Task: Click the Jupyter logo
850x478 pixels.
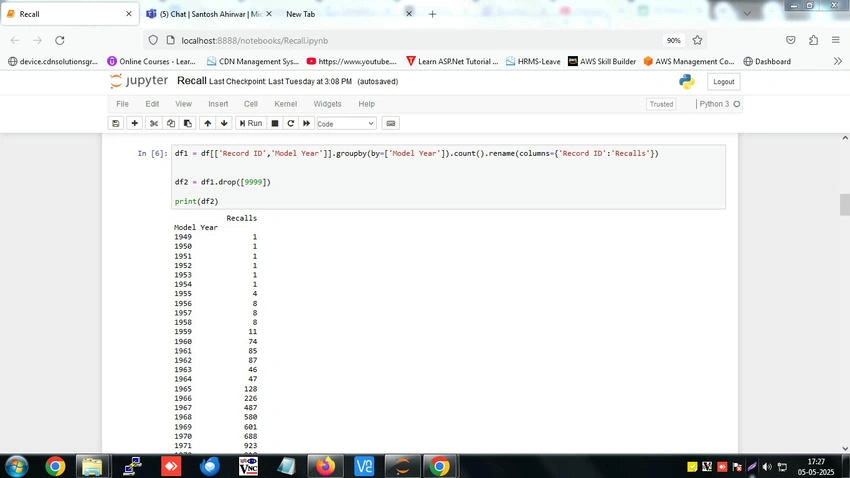Action: [139, 81]
